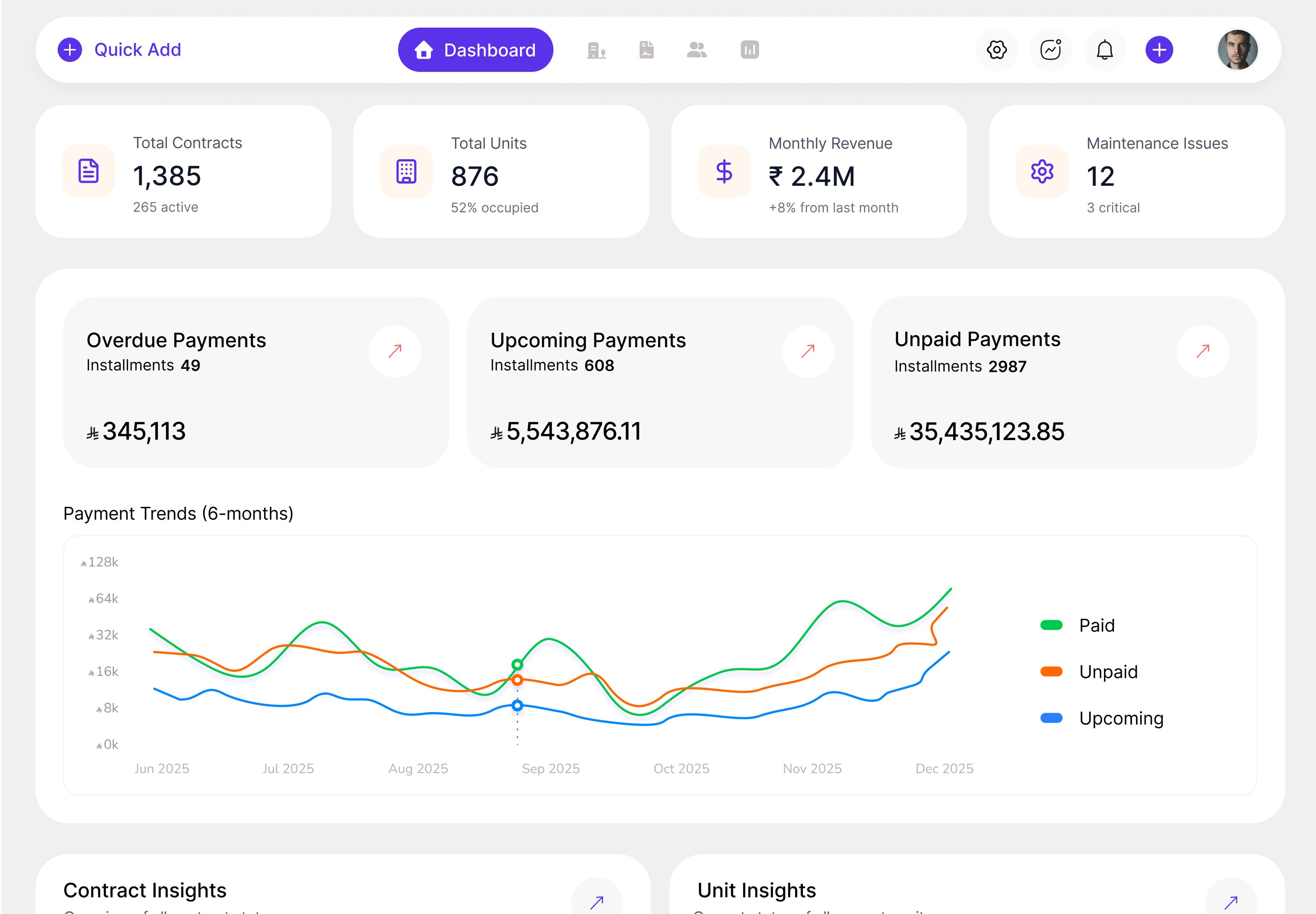This screenshot has height=914, width=1316.
Task: Open settings gear in top bar
Action: coord(997,50)
